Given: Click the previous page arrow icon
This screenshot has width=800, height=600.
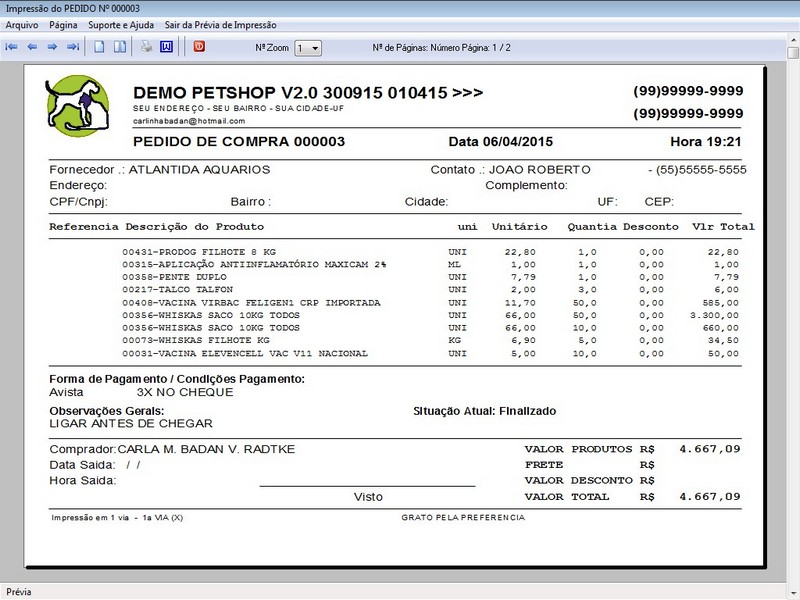Looking at the screenshot, I should 32,47.
